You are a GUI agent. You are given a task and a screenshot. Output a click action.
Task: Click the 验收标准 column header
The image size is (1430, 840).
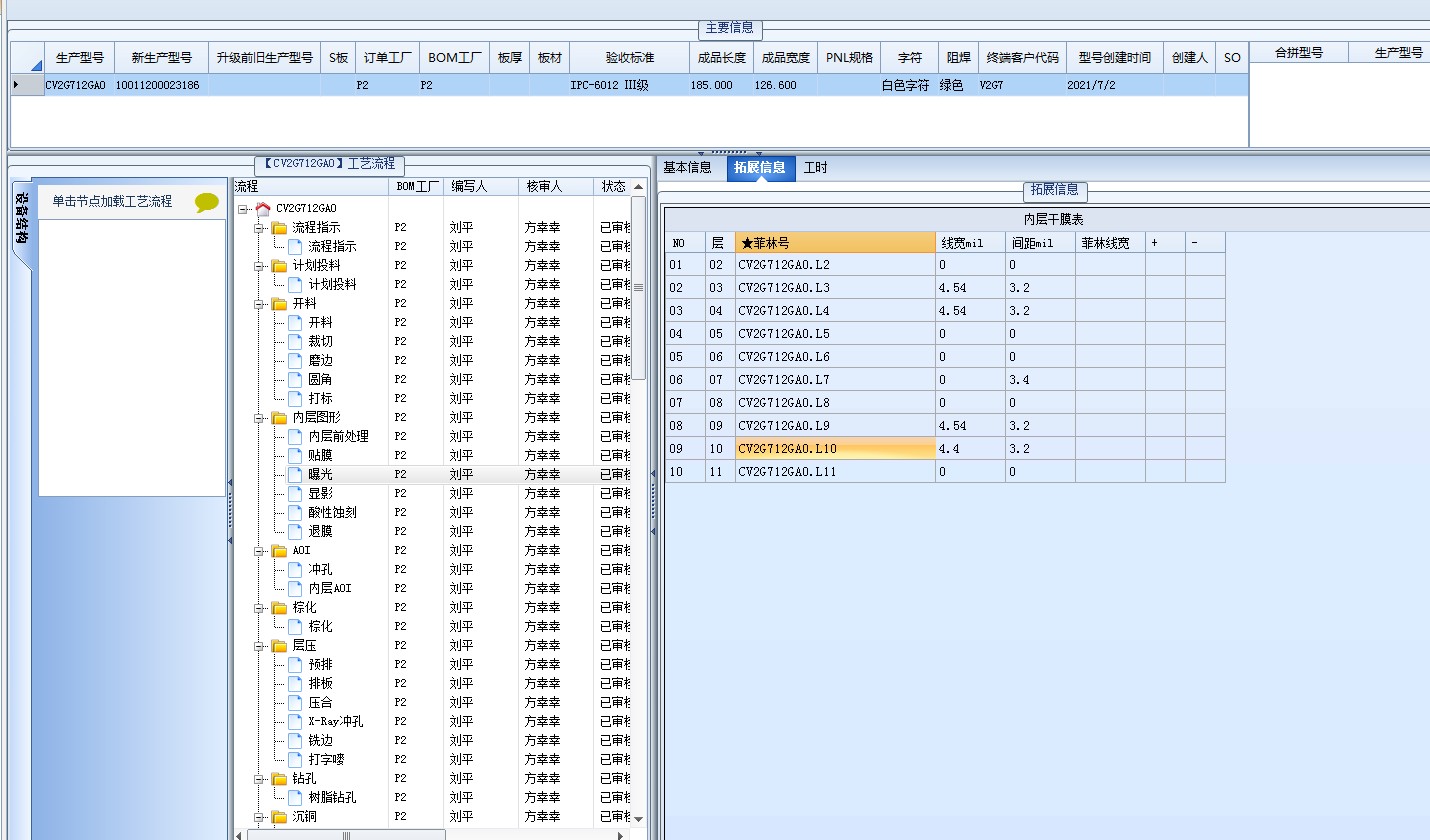click(629, 58)
